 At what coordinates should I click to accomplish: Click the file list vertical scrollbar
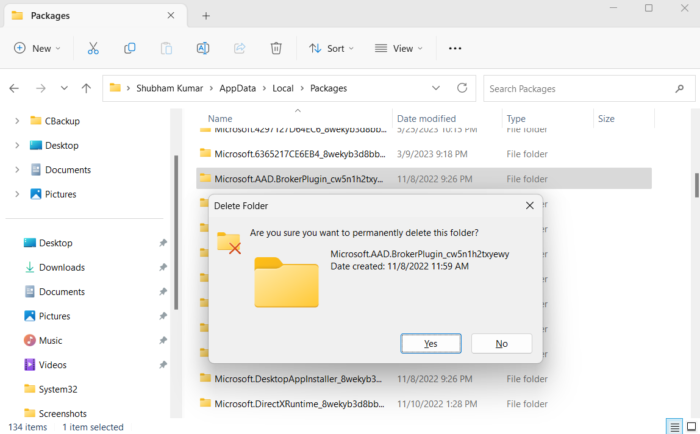click(x=696, y=185)
